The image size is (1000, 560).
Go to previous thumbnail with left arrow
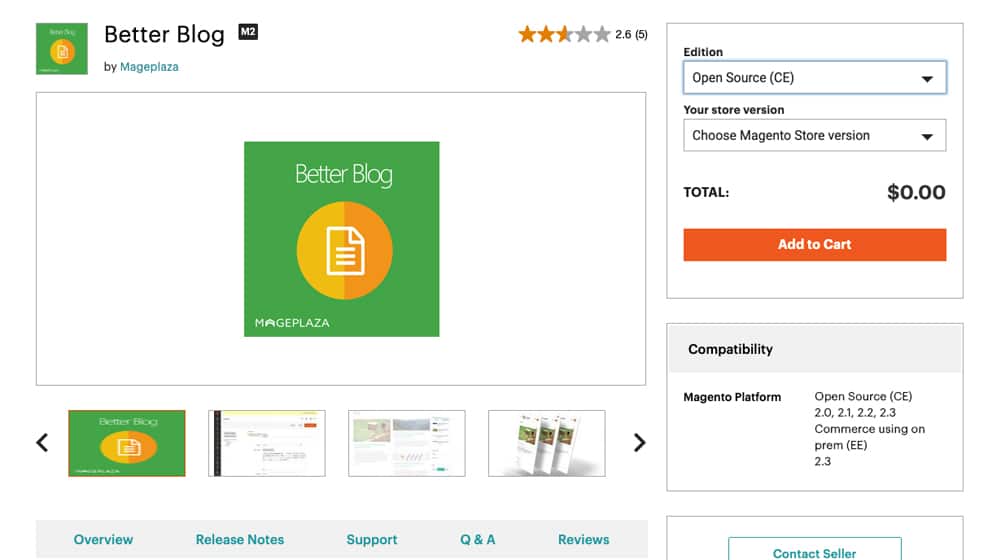pos(42,443)
